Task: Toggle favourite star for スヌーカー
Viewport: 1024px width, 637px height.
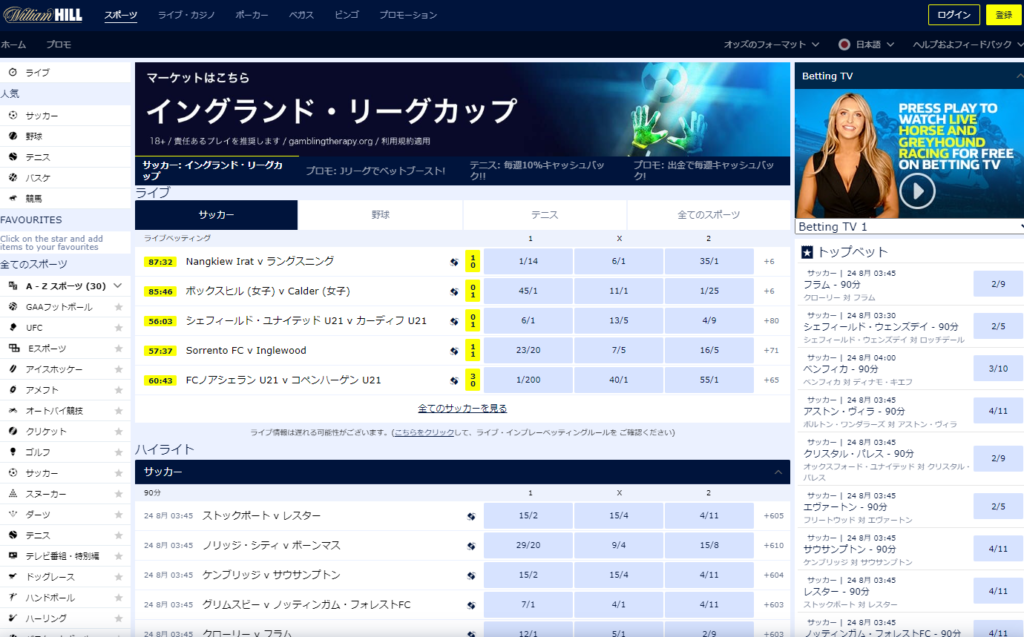Action: tap(118, 493)
